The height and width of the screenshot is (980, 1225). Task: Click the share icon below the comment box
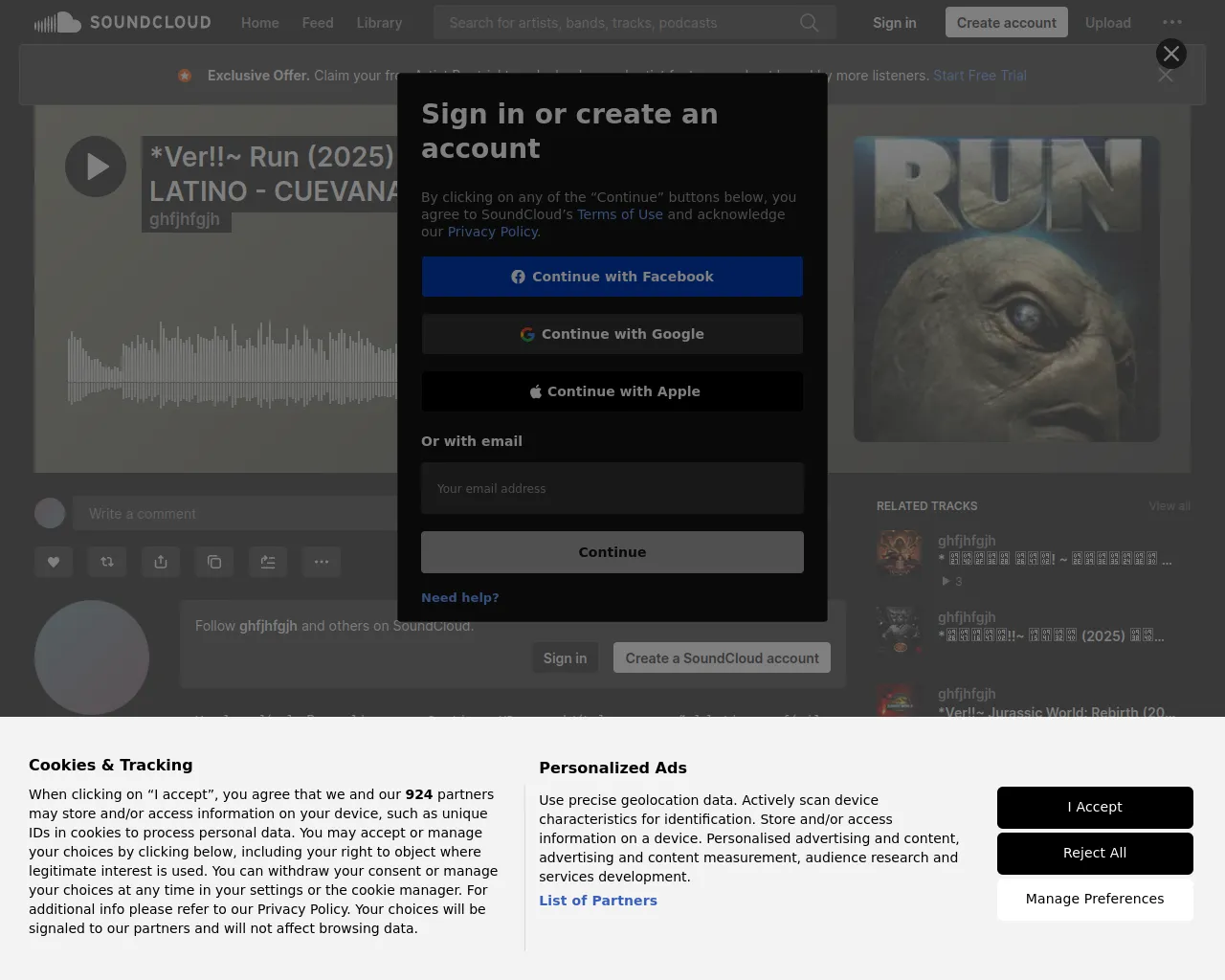(x=161, y=562)
